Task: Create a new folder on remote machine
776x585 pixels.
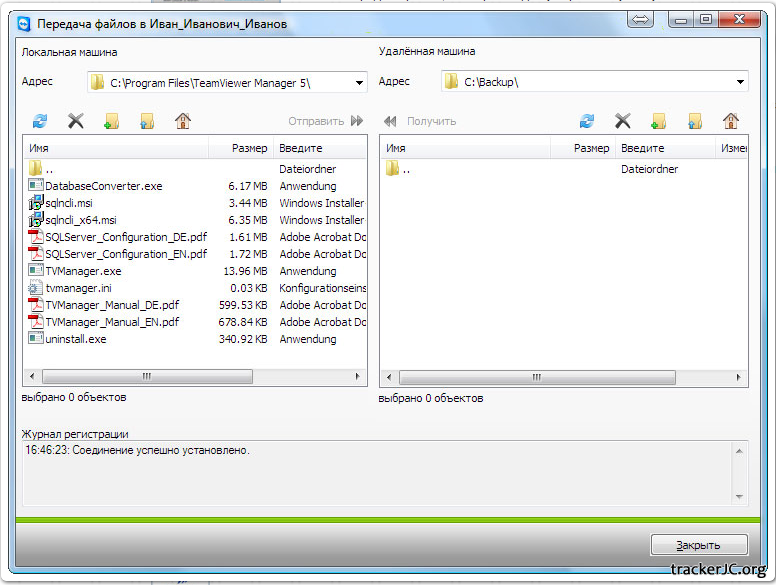Action: pos(658,121)
